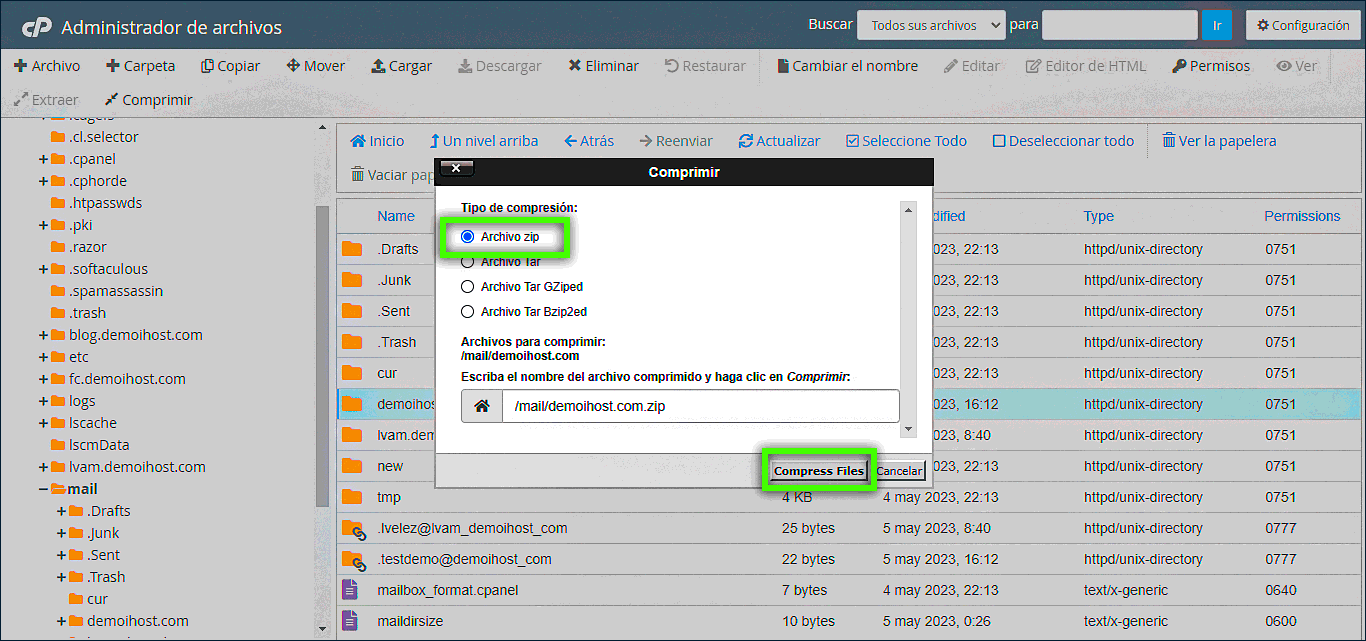Go up with Un nivel arriba
Screen dimensions: 1366x641
[484, 141]
